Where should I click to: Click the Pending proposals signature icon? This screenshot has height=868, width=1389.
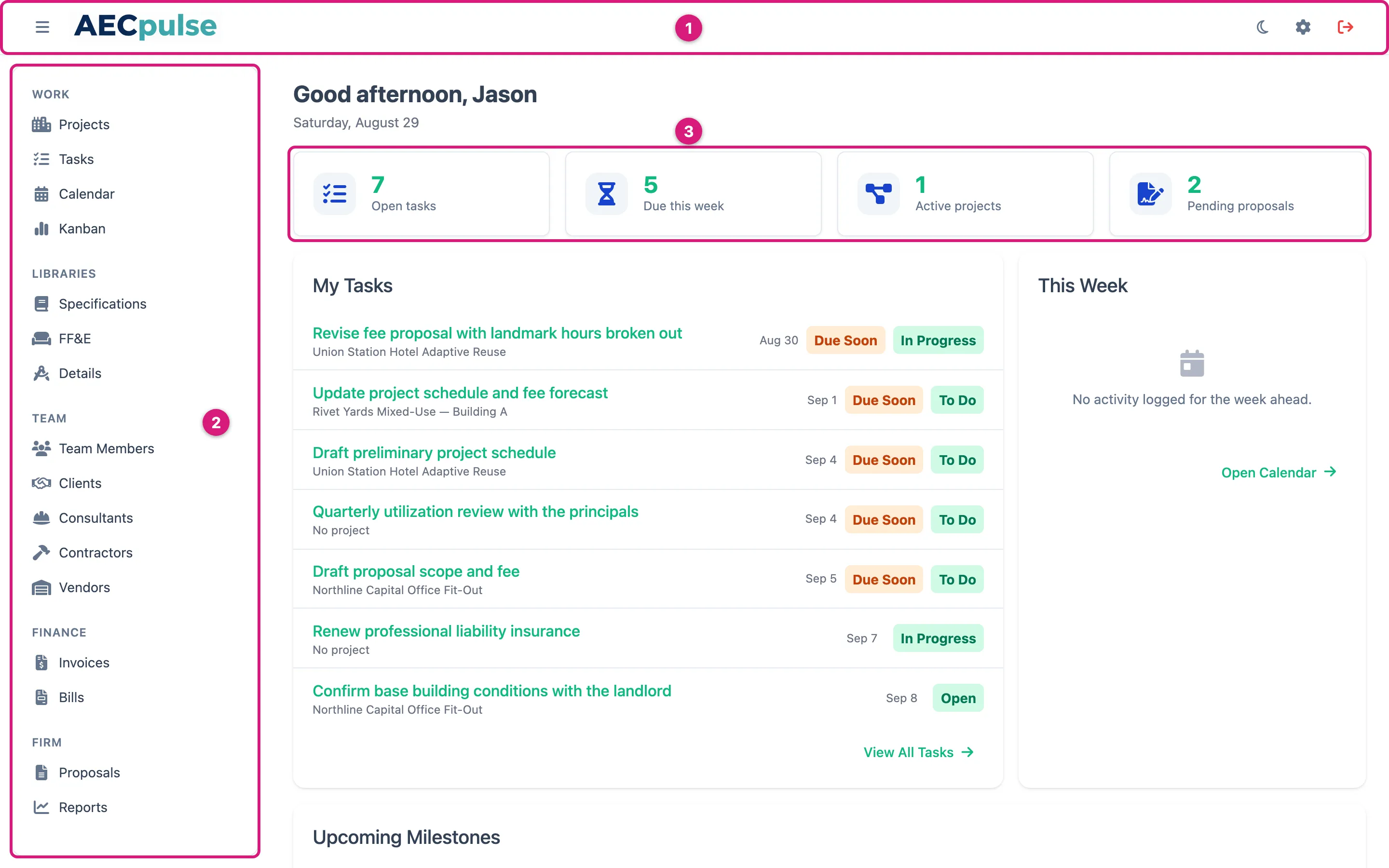pyautogui.click(x=1150, y=194)
